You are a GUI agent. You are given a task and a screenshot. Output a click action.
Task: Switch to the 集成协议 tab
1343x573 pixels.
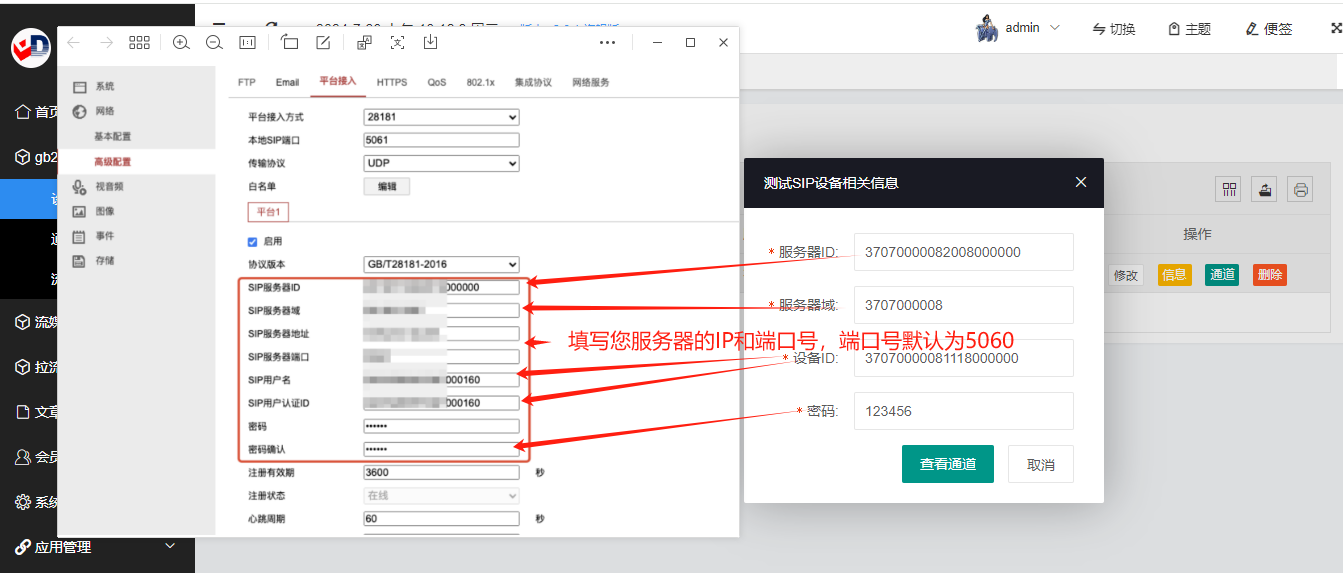click(x=533, y=82)
